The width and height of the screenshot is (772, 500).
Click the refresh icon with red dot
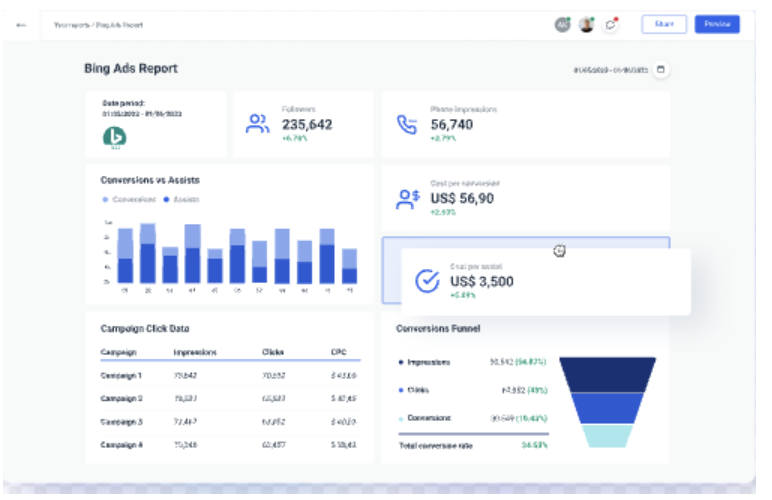[611, 25]
